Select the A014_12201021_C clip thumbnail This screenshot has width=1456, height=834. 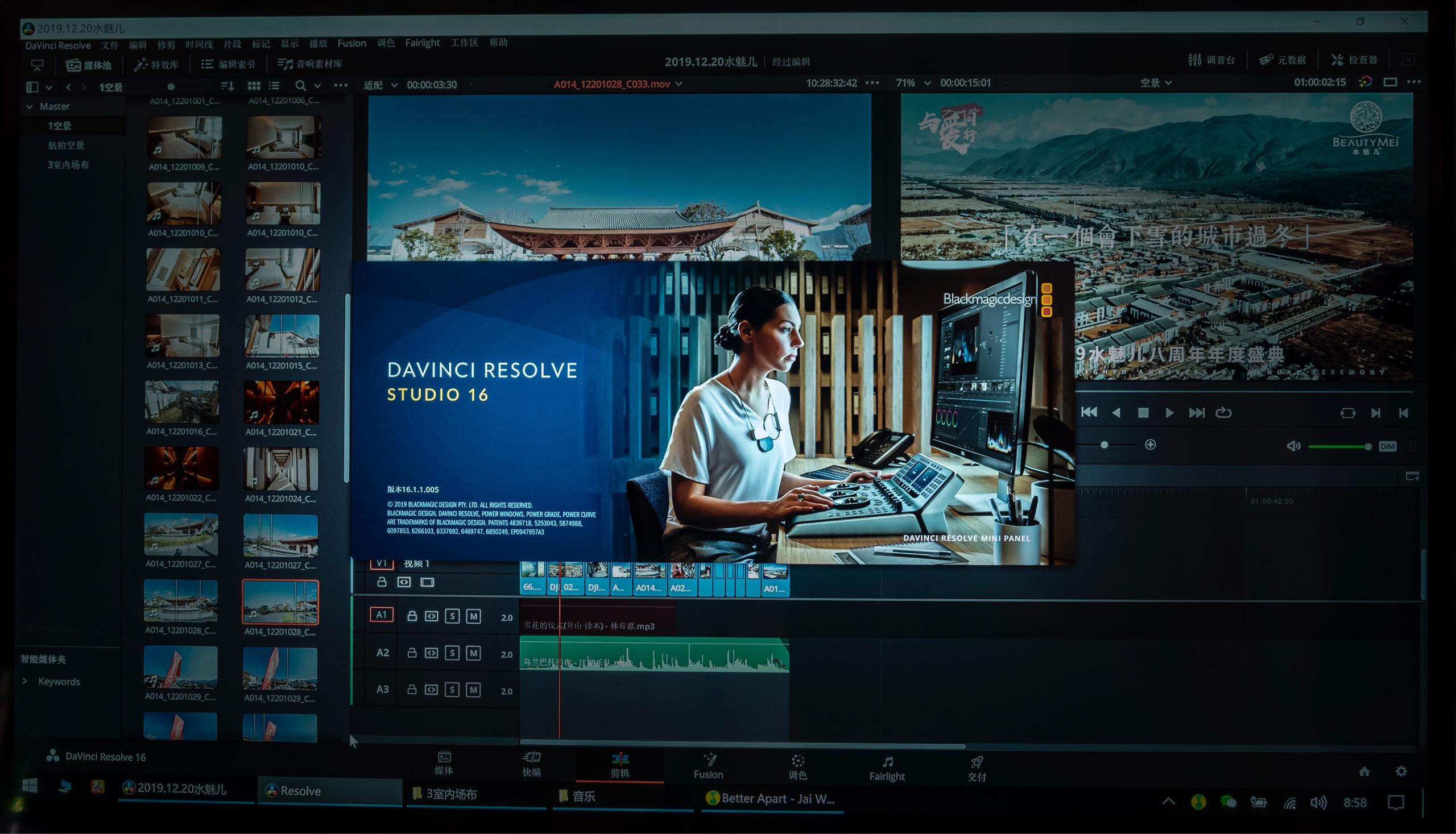[x=282, y=403]
